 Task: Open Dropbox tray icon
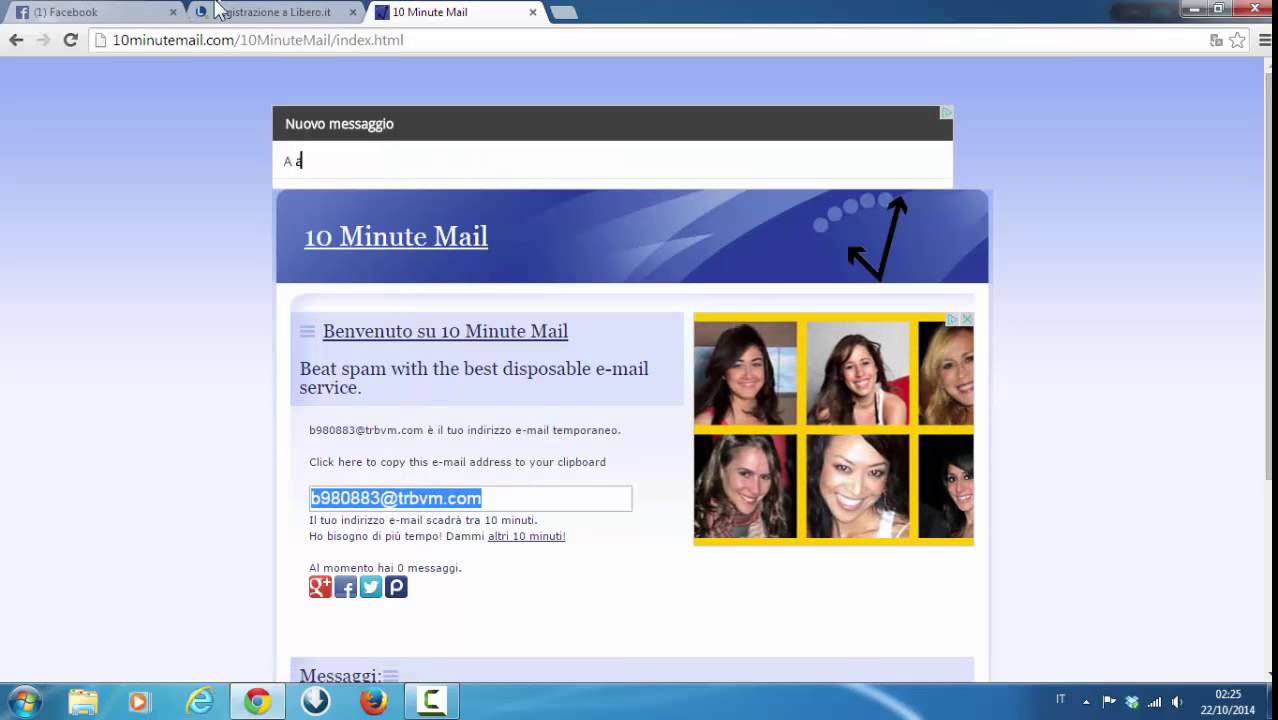click(1132, 702)
